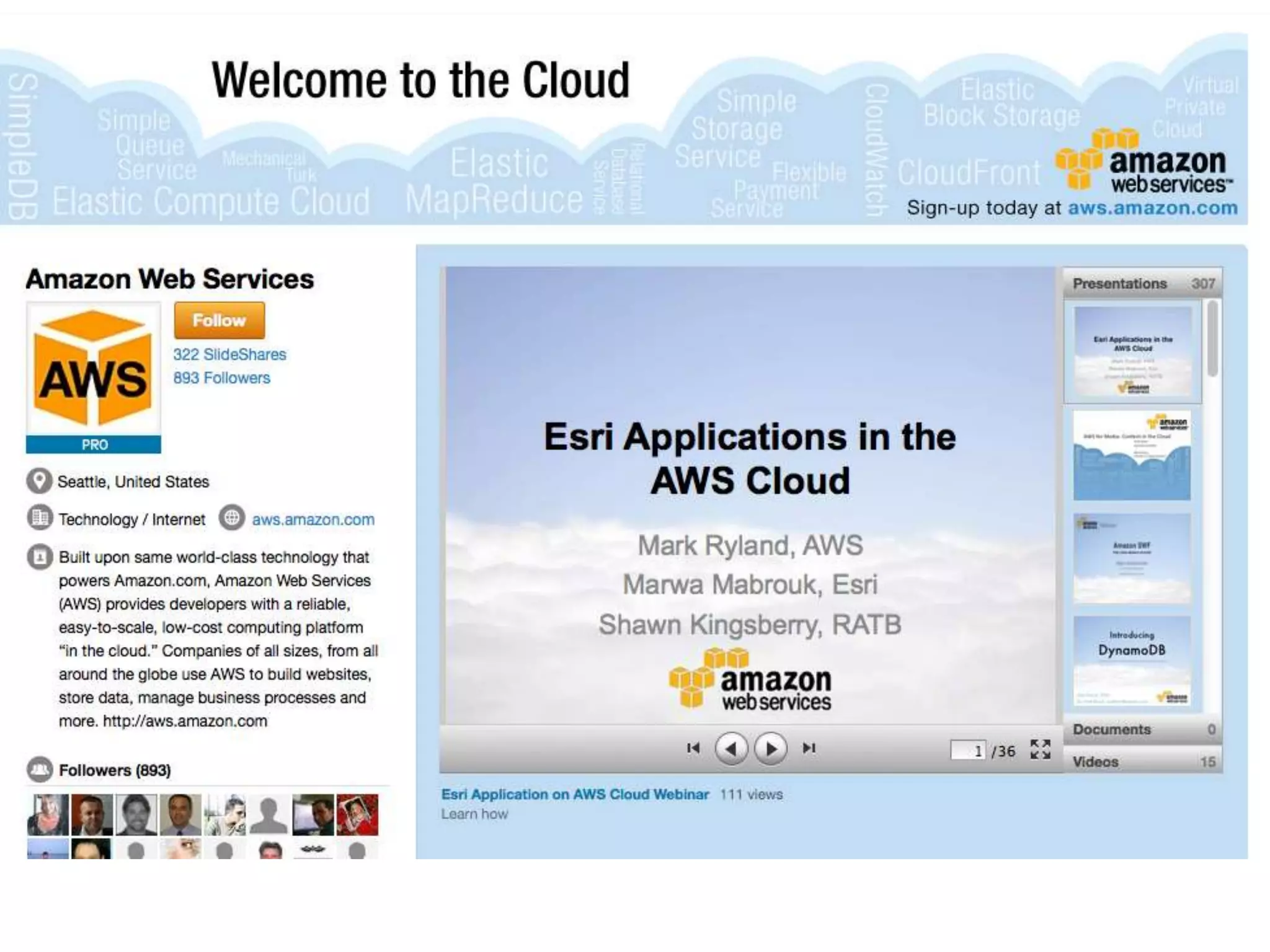Image resolution: width=1270 pixels, height=952 pixels.
Task: Open the third presentation thumbnail in list
Action: point(1132,558)
